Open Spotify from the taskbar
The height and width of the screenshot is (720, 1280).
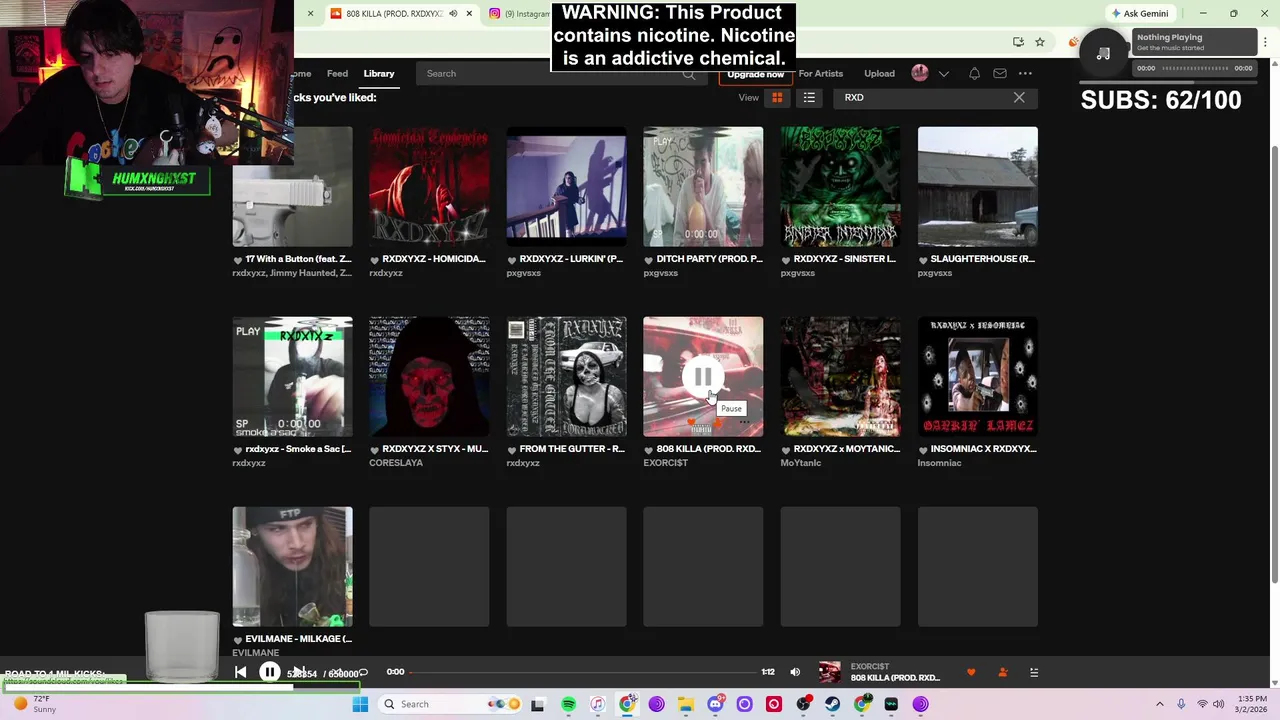[568, 704]
